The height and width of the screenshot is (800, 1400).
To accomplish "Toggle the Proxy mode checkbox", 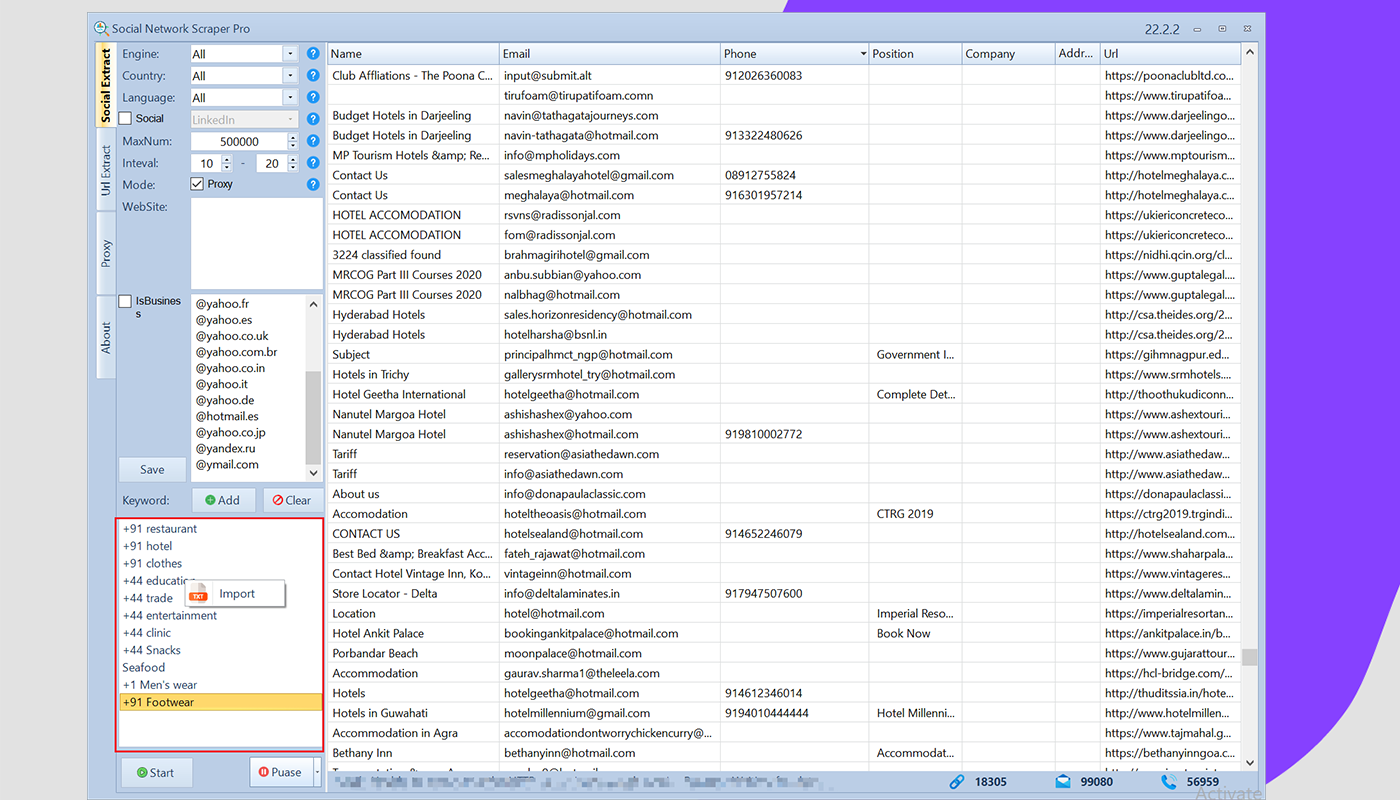I will coord(197,184).
